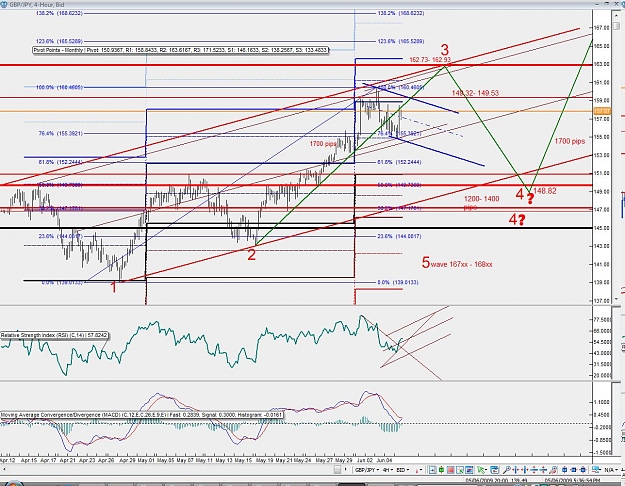The width and height of the screenshot is (625, 486).
Task: Click the red '162.73- 162.93' annotation
Action: (x=430, y=60)
